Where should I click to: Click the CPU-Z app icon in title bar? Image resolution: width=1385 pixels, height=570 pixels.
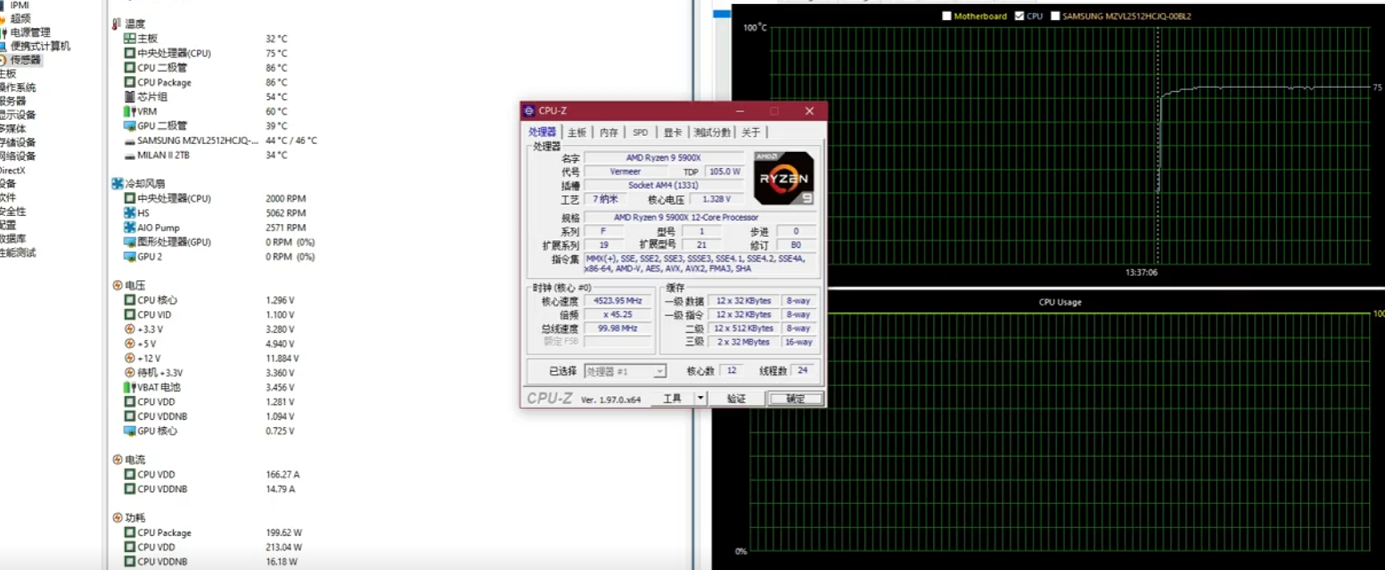point(529,111)
